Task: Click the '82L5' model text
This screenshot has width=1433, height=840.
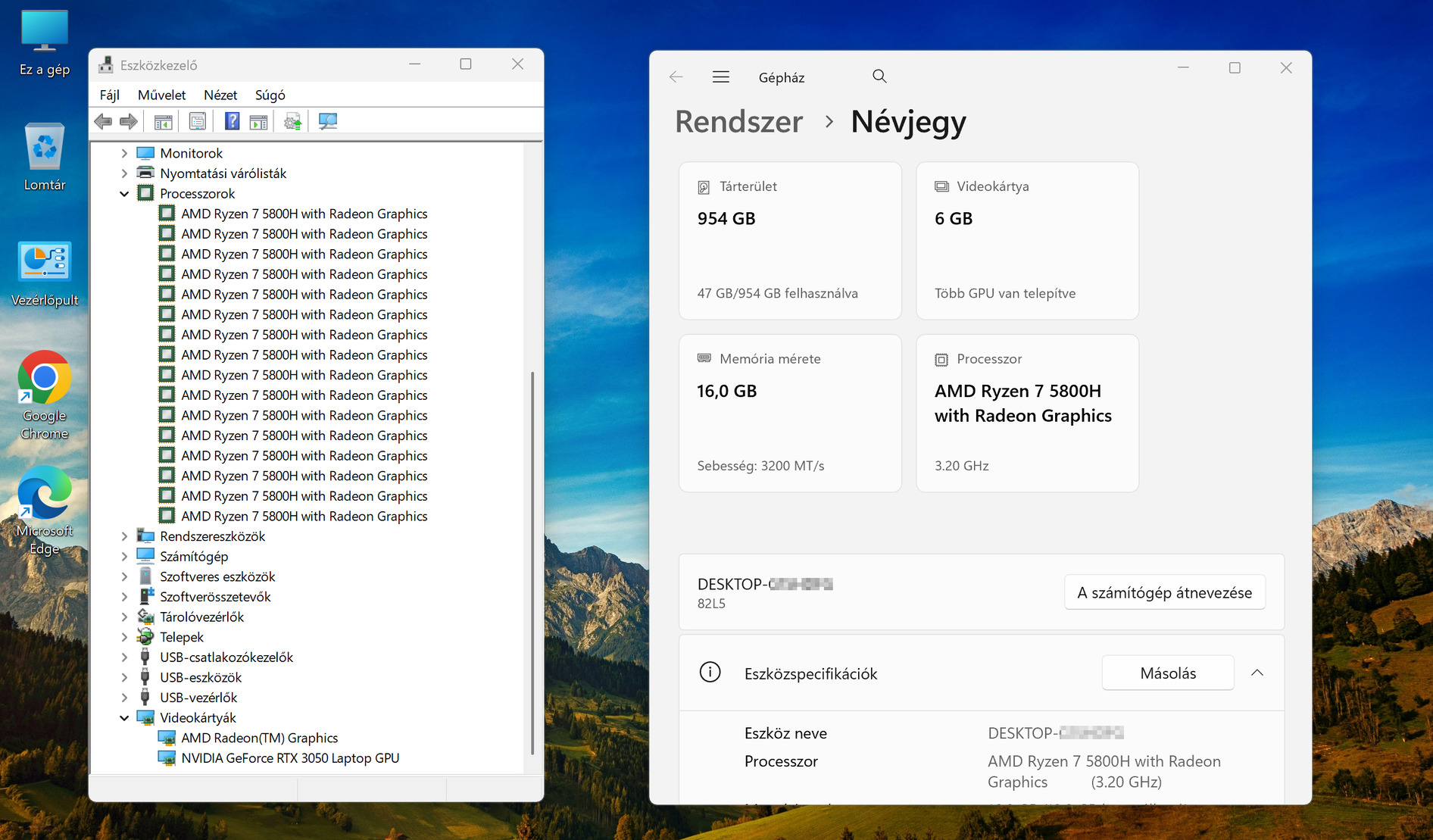Action: 711,604
